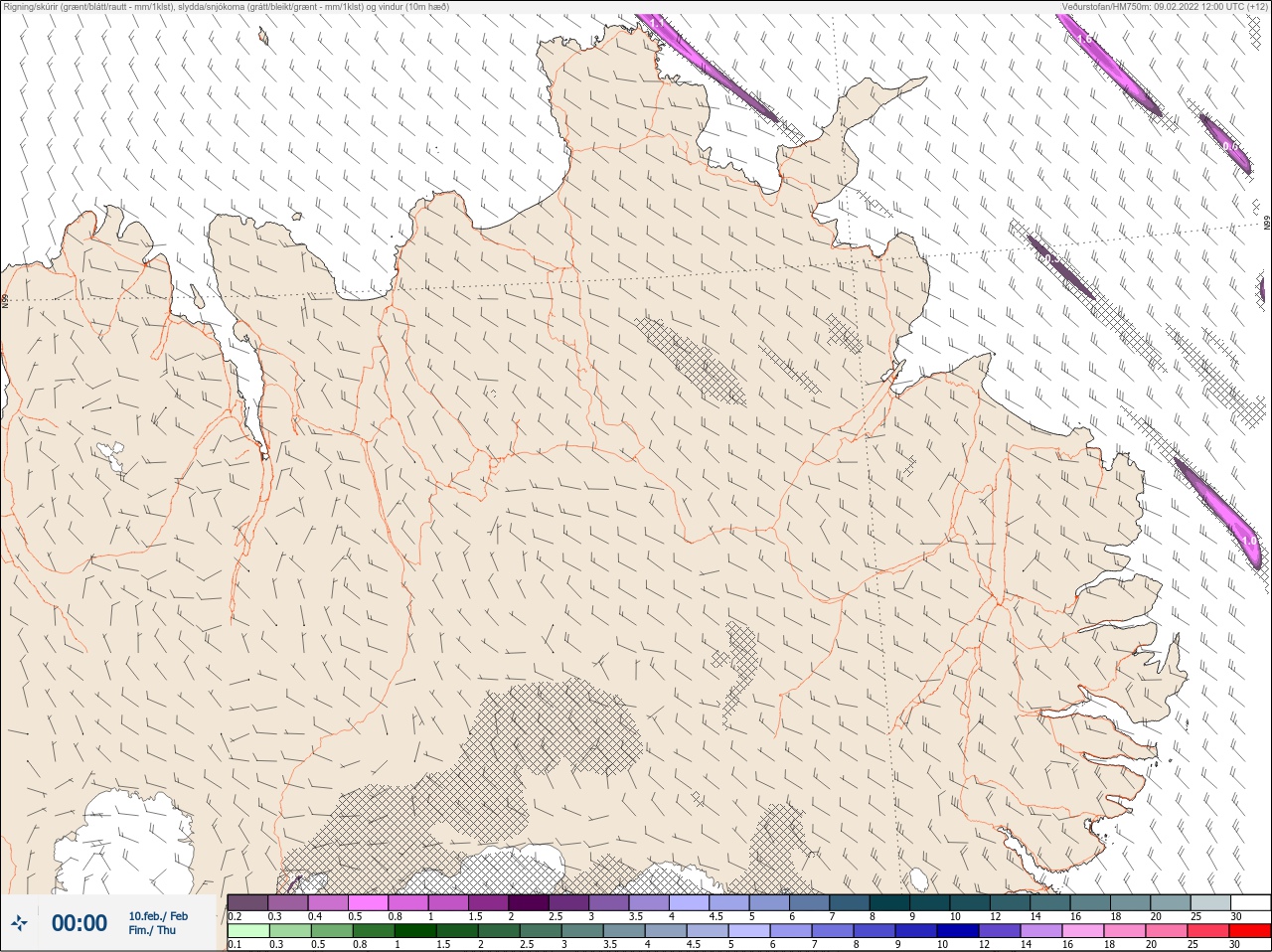Click the '0.1' value in lower legend row

[235, 944]
